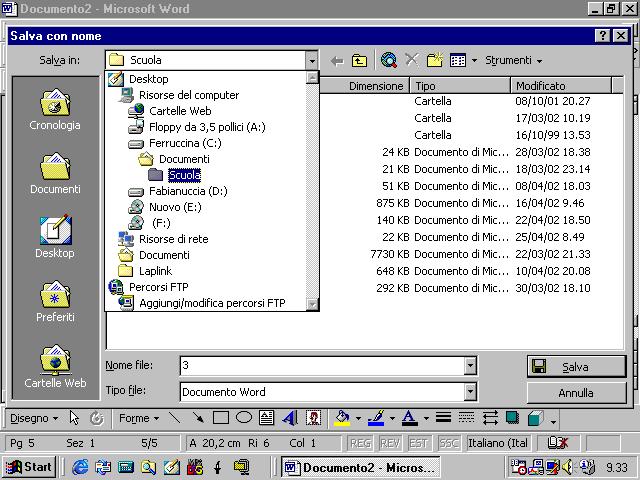
Task: Open Documenti in the places bar
Action: point(55,173)
